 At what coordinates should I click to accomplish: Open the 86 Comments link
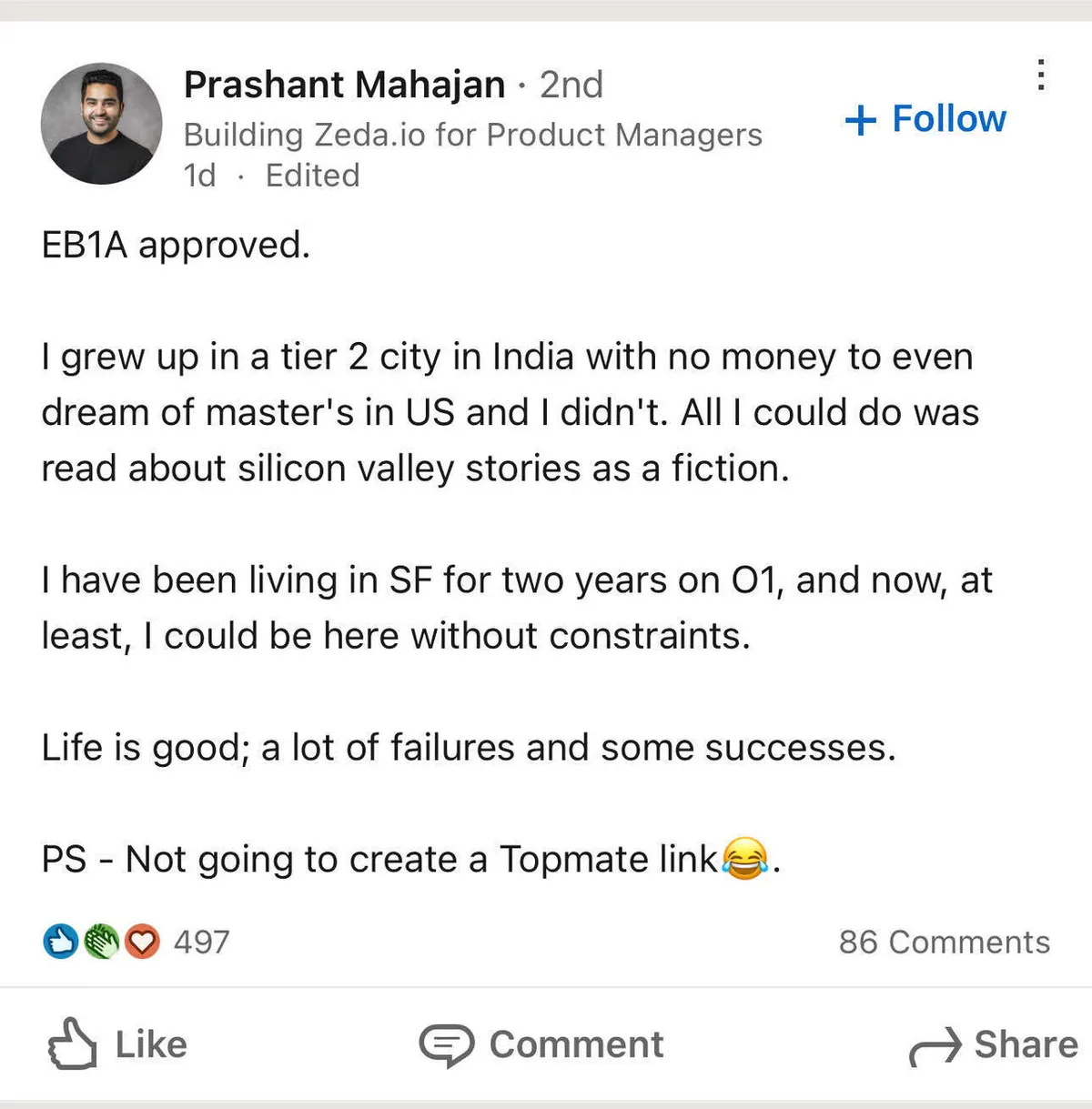(x=944, y=942)
